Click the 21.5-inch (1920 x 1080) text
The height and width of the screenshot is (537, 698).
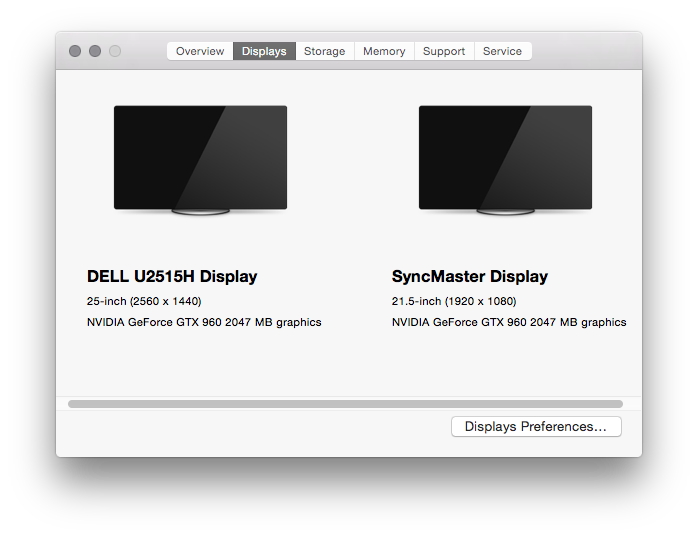454,301
